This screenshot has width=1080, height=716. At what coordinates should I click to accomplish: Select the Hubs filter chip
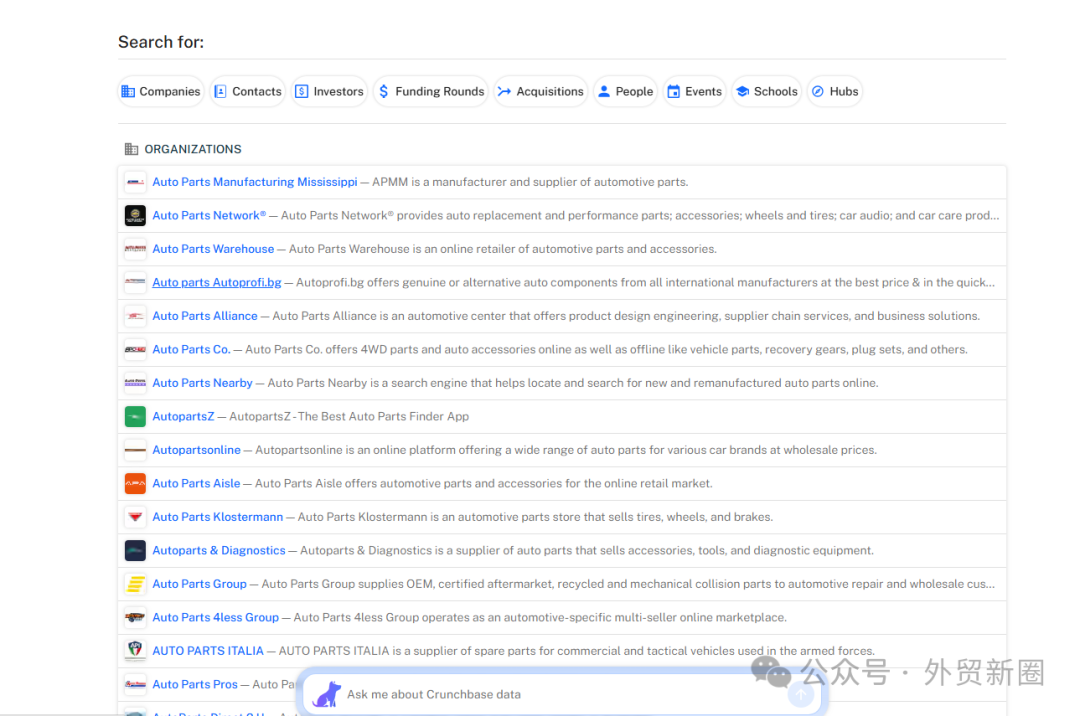pyautogui.click(x=835, y=92)
